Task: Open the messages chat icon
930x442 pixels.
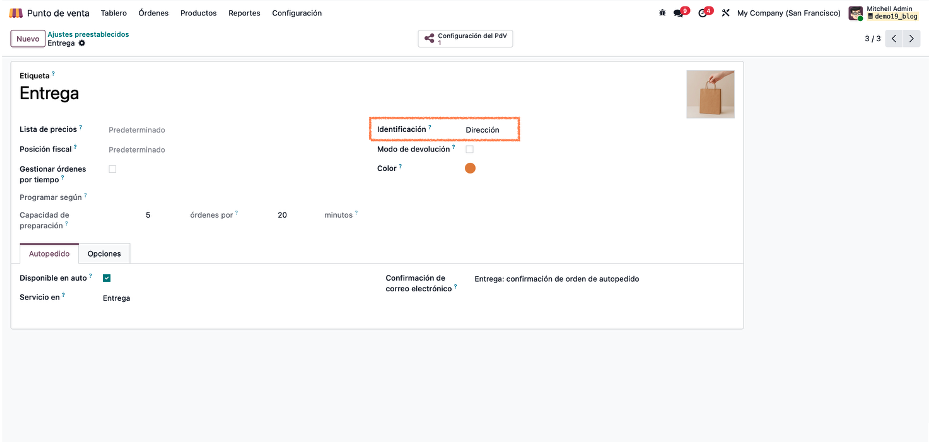Action: pos(681,12)
